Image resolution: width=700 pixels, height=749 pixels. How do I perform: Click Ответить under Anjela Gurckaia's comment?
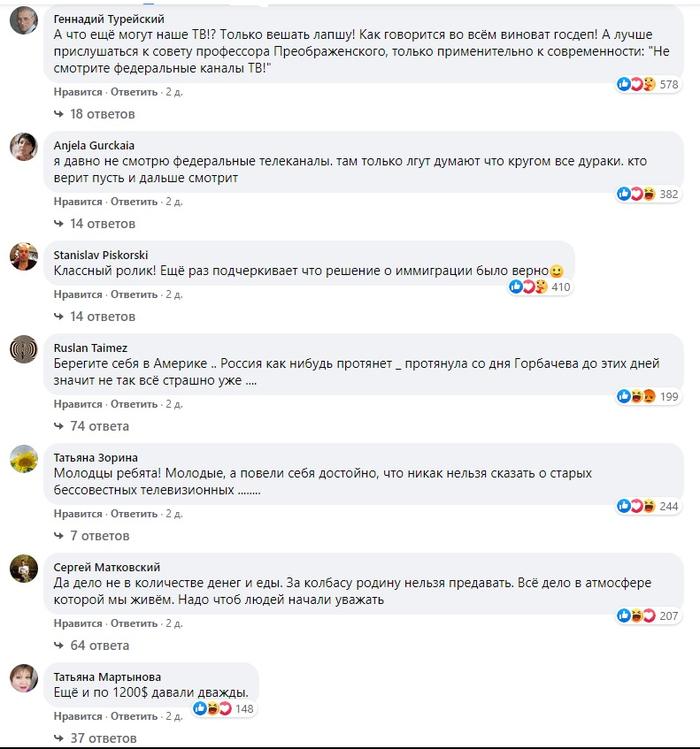coord(134,202)
